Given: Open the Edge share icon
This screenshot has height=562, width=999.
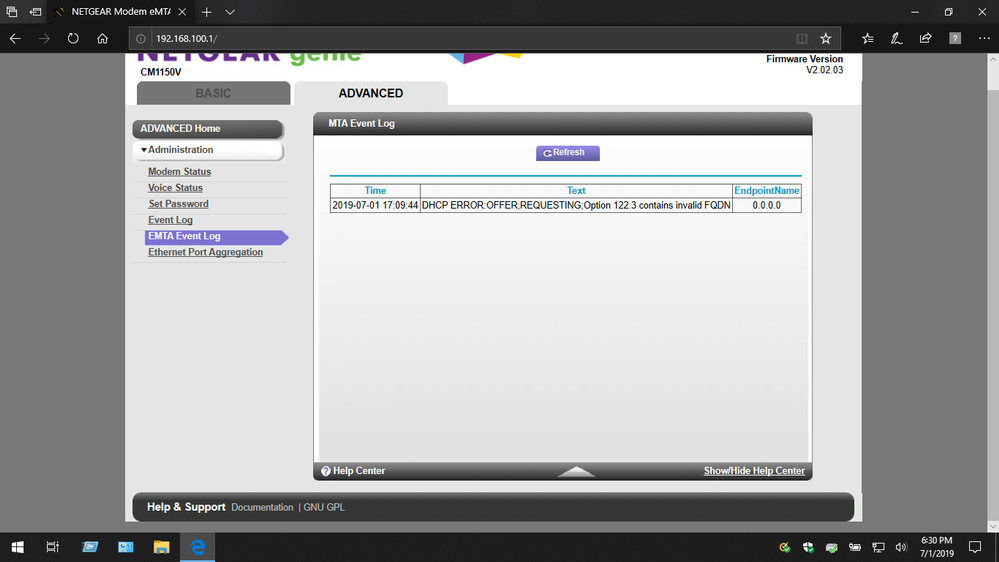Looking at the screenshot, I should [x=926, y=38].
